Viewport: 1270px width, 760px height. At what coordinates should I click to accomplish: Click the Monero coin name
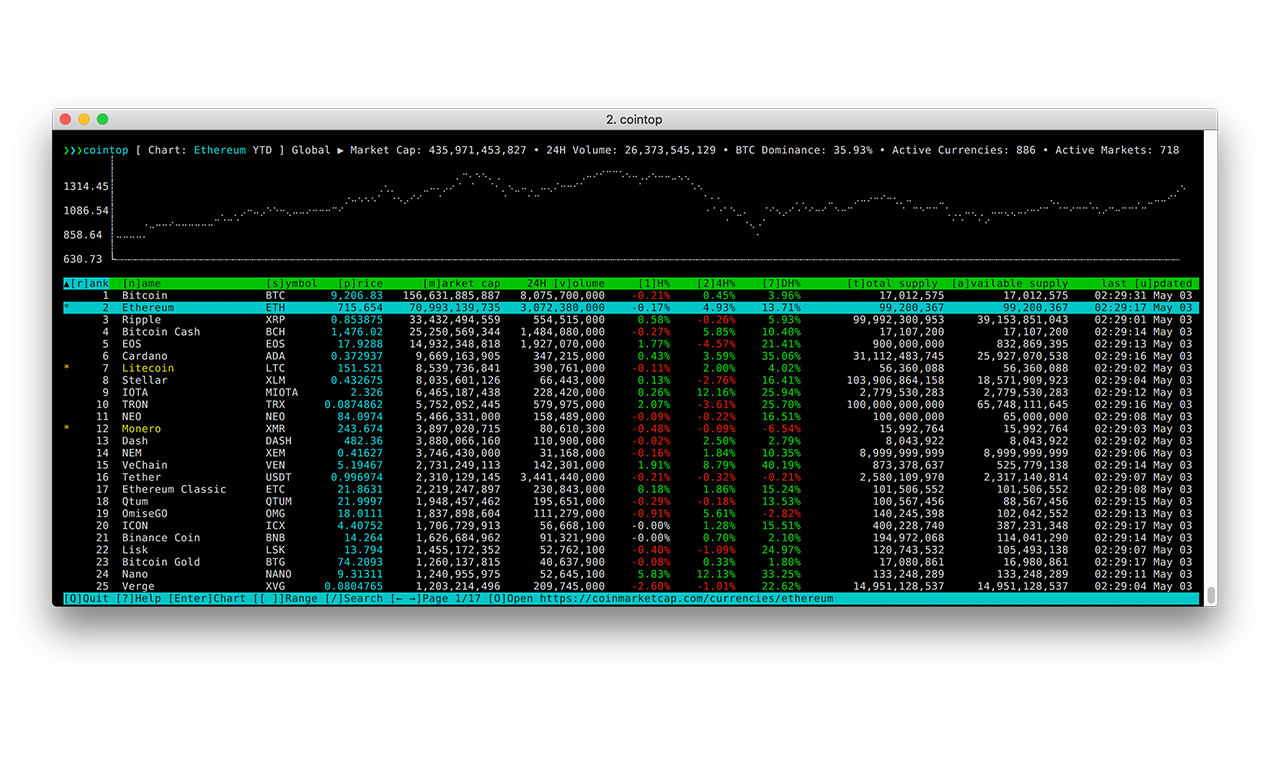click(141, 429)
